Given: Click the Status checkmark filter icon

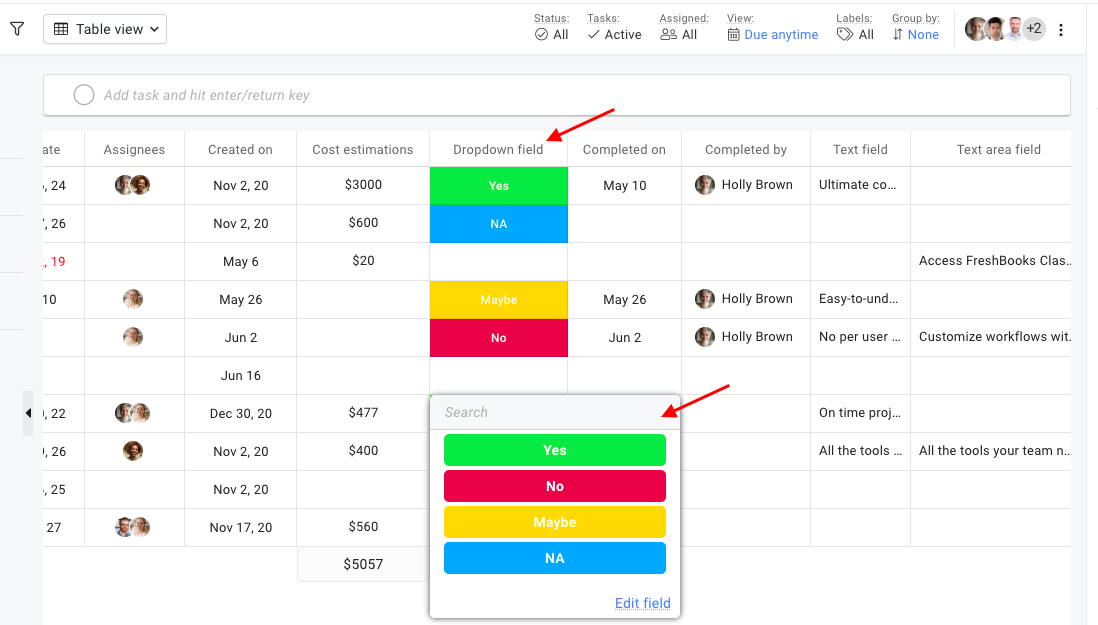Looking at the screenshot, I should tap(541, 35).
